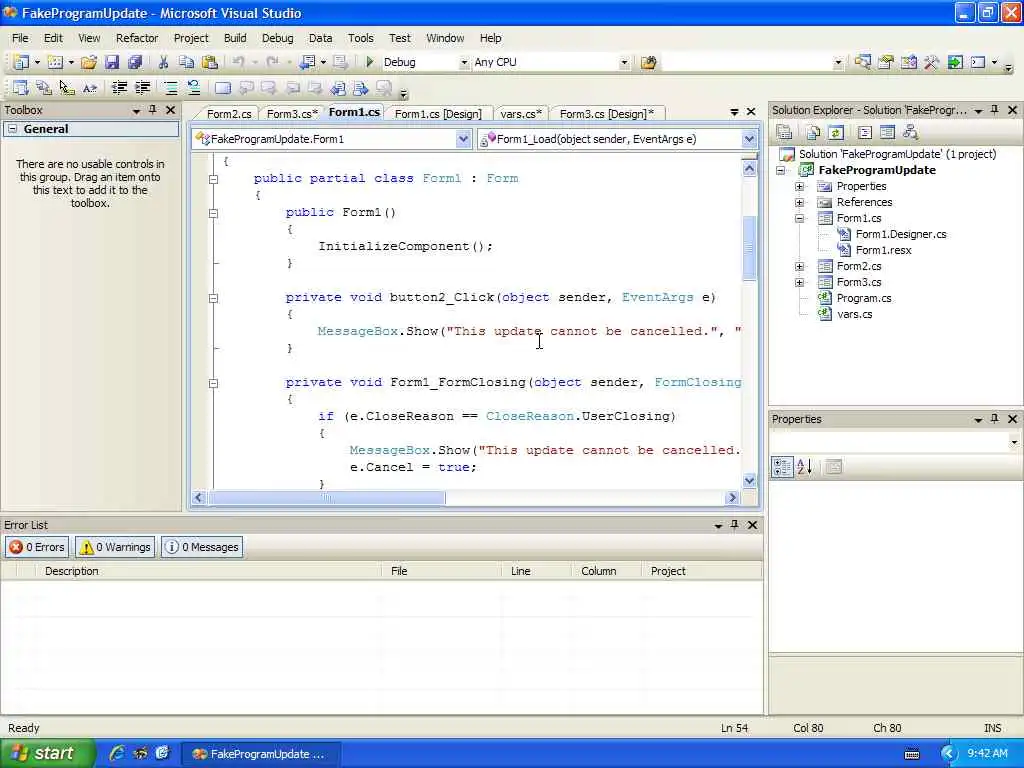Click the code editor horizontal scrollbar thumb
Screen dimensions: 1024x768
(327, 498)
